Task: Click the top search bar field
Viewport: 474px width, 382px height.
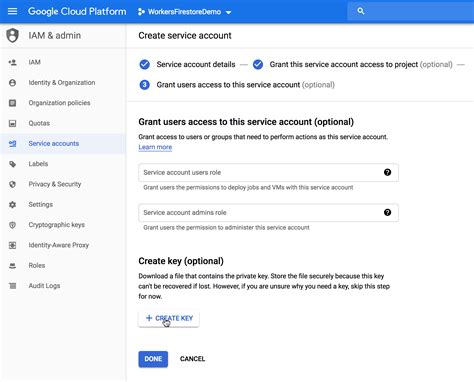Action: tap(411, 11)
